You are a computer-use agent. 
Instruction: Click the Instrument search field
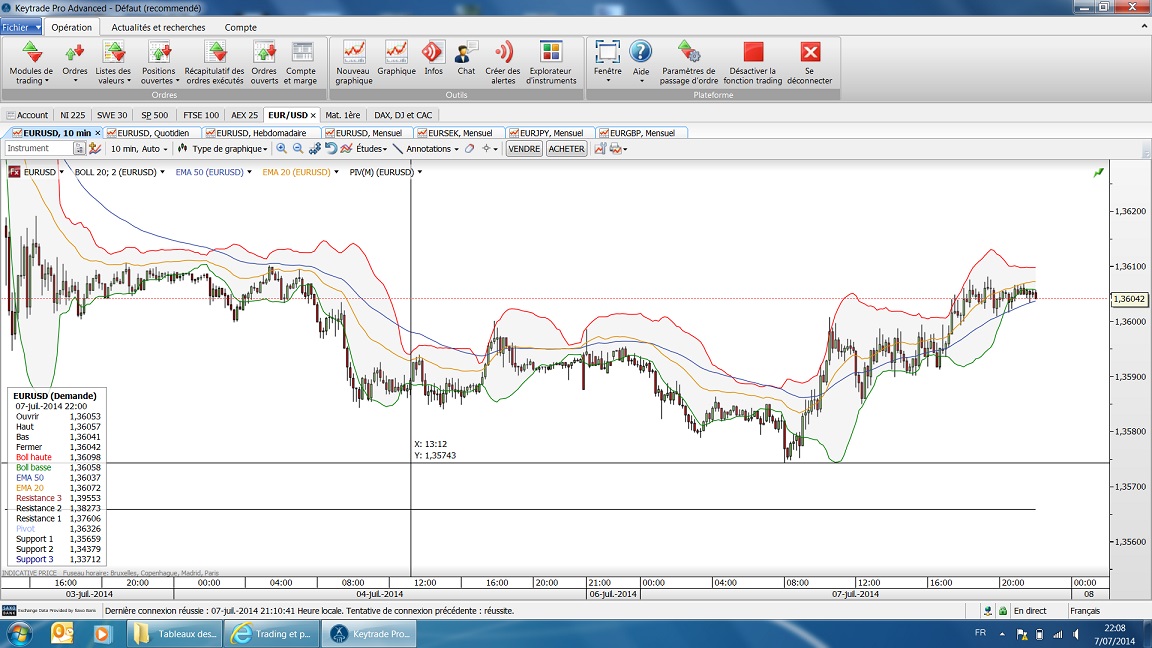[40, 148]
